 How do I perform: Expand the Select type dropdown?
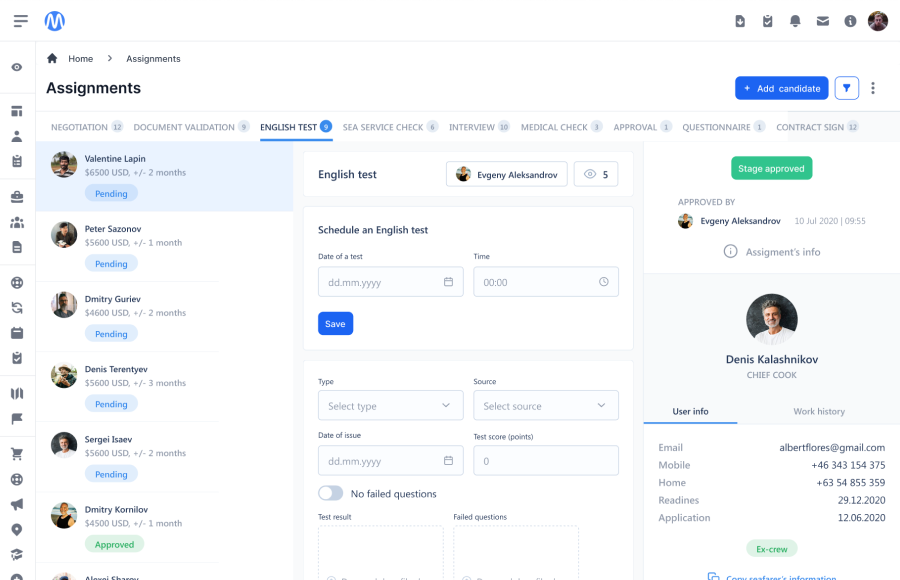click(x=391, y=405)
